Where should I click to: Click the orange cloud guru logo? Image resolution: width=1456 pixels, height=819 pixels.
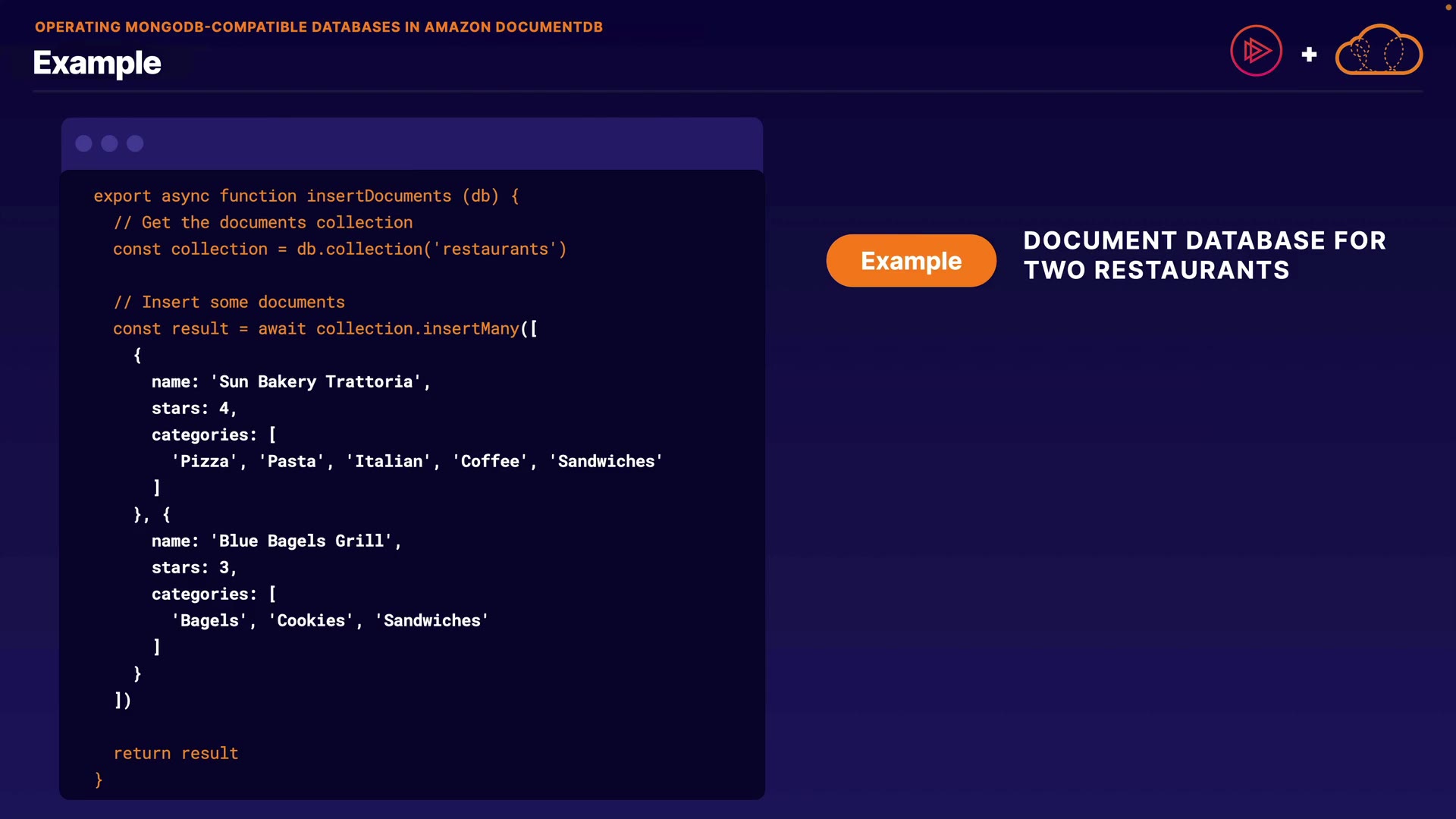tap(1379, 51)
